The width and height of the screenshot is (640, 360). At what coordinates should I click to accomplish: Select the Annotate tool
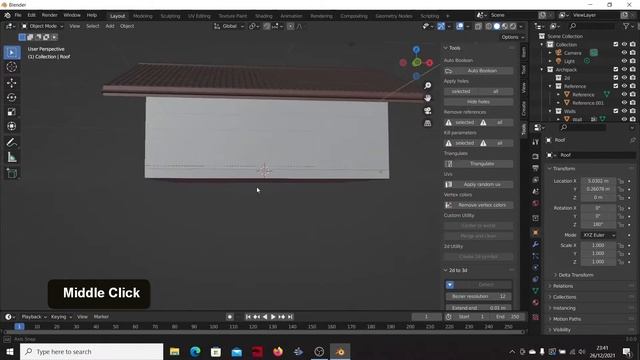[x=11, y=142]
